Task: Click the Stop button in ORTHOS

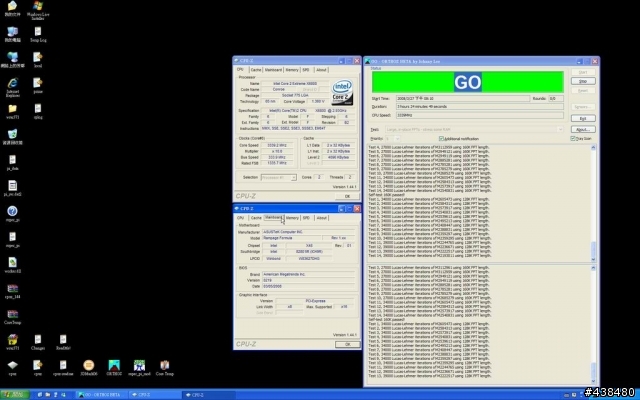Action: (x=583, y=81)
